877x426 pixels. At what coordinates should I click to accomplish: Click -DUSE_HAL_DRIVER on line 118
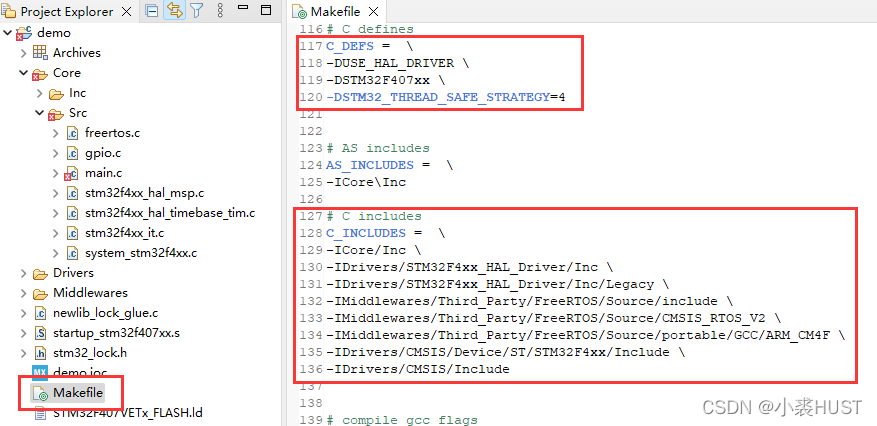(x=390, y=63)
